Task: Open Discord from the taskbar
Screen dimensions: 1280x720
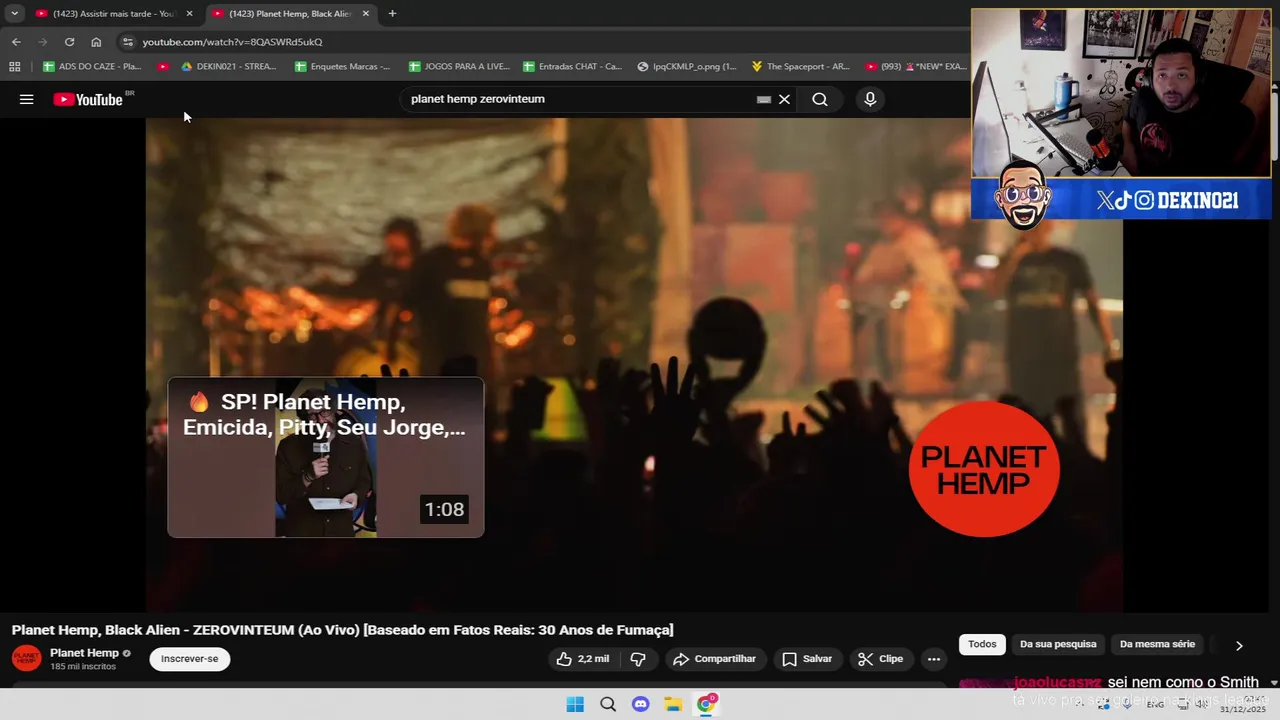Action: pos(640,704)
